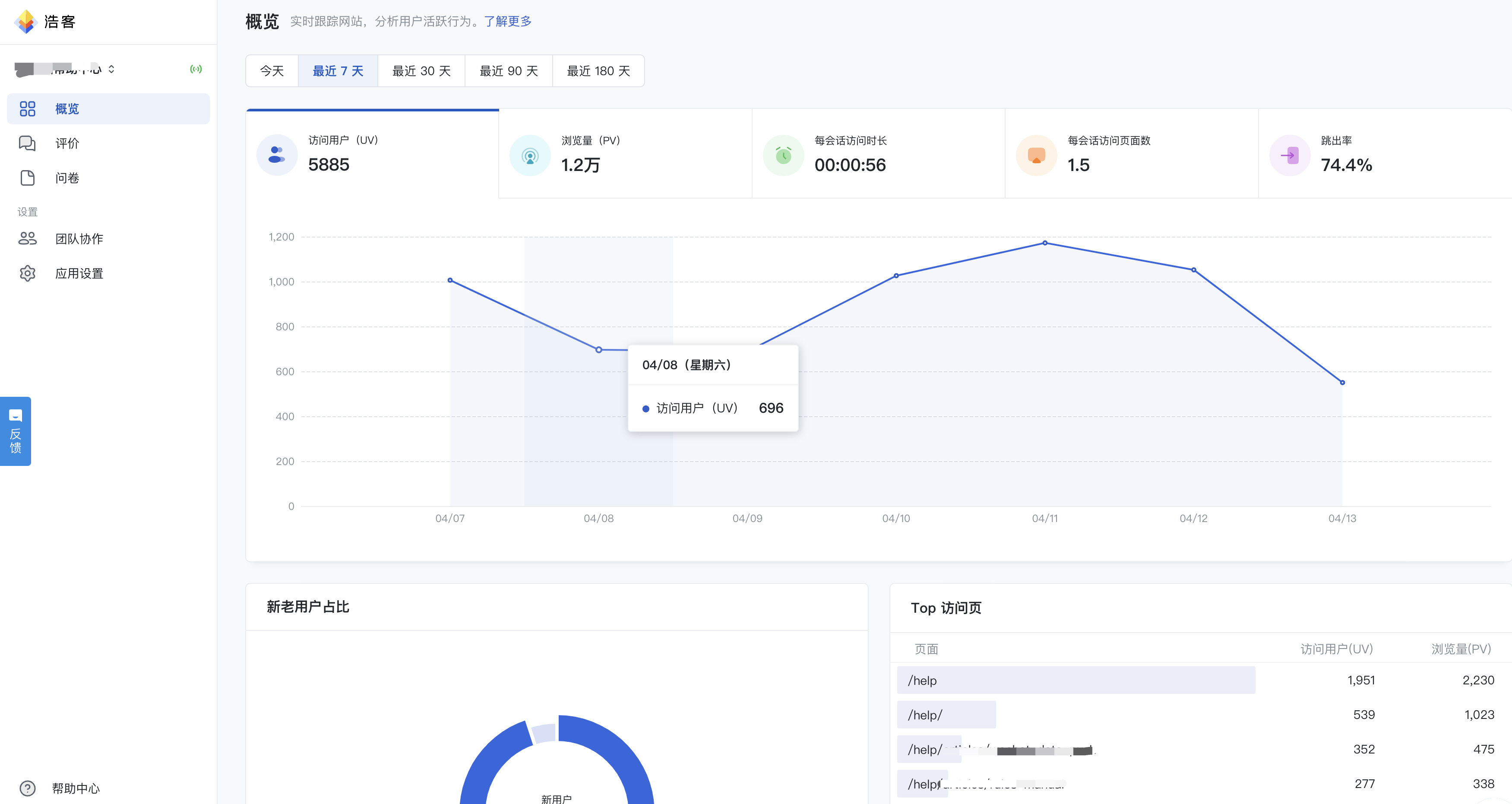
Task: Open 问卷 in the sidebar
Action: point(108,178)
